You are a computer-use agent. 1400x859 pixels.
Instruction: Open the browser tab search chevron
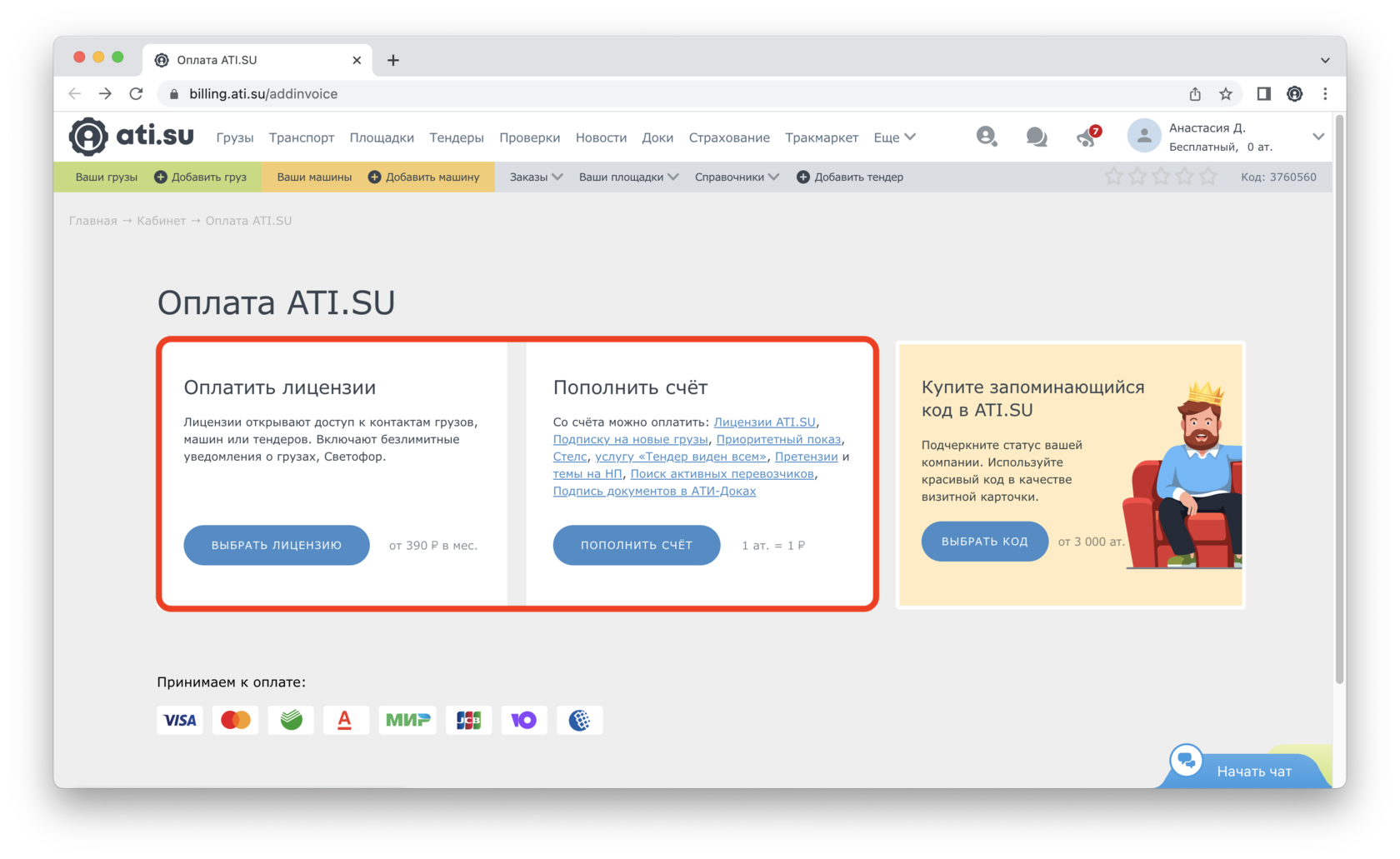pos(1325,60)
